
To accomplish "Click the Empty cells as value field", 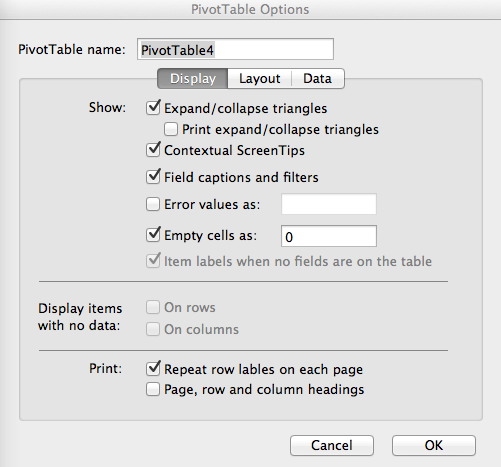I will 329,236.
